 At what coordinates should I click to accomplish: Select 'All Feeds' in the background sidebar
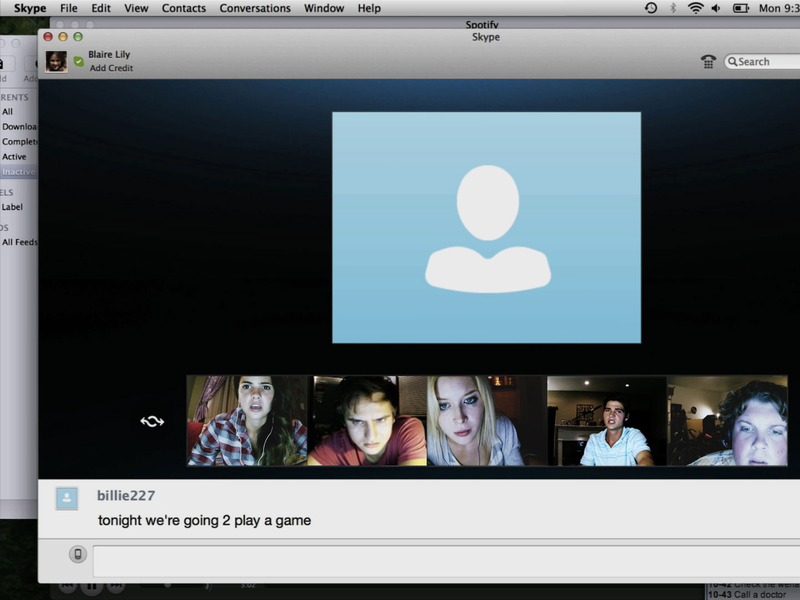pyautogui.click(x=19, y=242)
